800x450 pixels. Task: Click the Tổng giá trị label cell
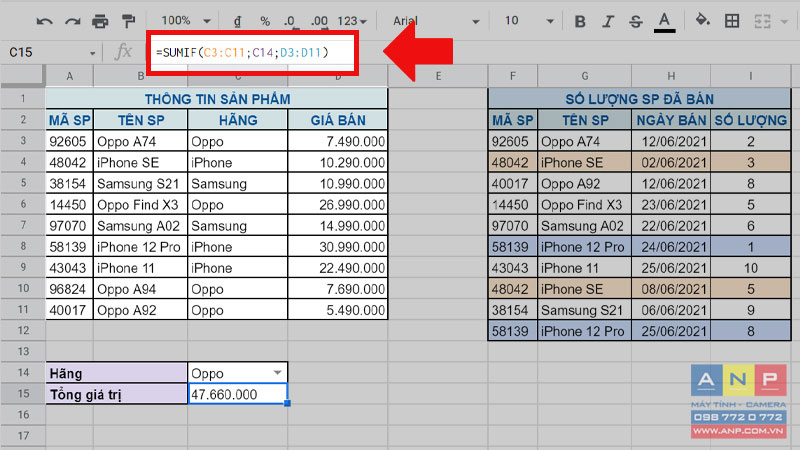(116, 394)
